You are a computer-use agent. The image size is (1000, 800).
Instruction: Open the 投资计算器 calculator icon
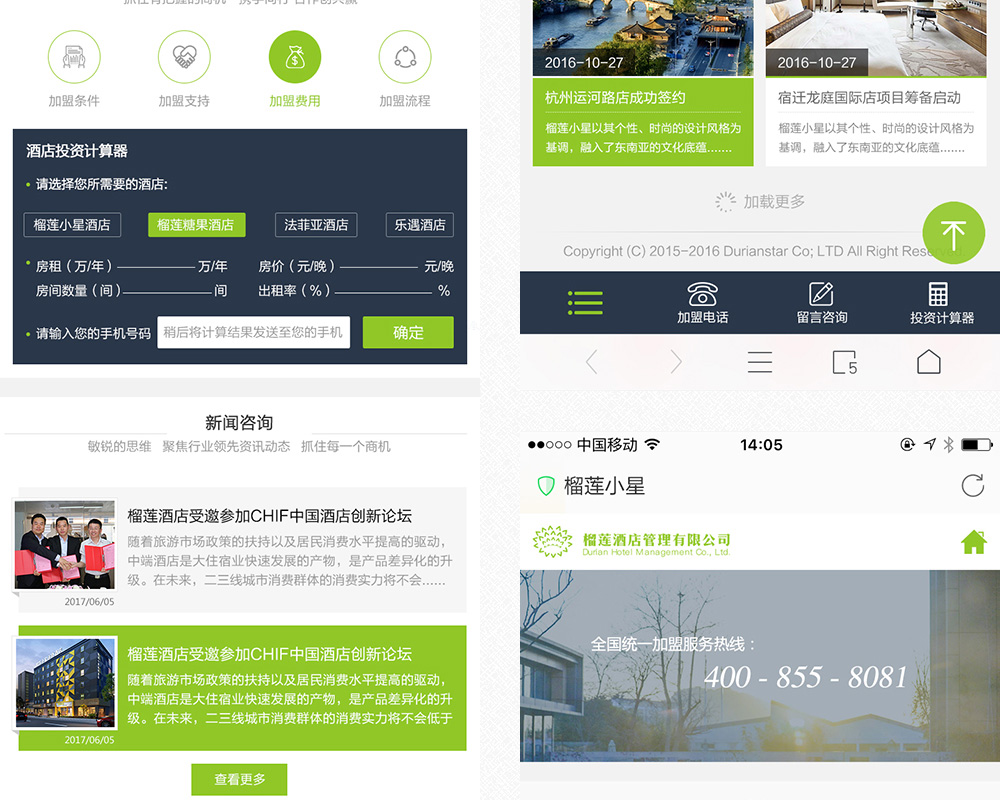click(938, 294)
